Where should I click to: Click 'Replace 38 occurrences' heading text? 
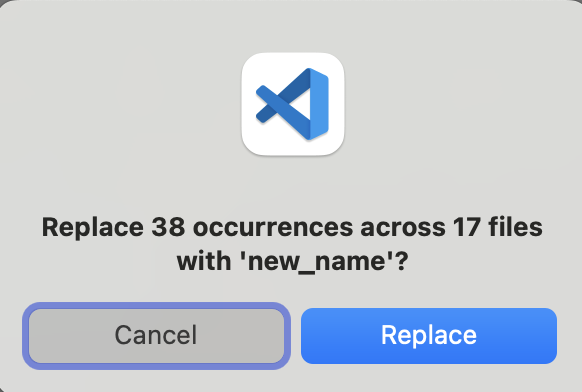pyautogui.click(x=197, y=227)
